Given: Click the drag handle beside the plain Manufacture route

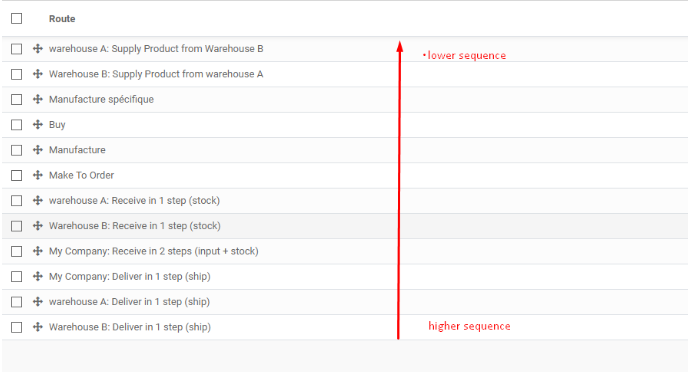Looking at the screenshot, I should pyautogui.click(x=38, y=150).
